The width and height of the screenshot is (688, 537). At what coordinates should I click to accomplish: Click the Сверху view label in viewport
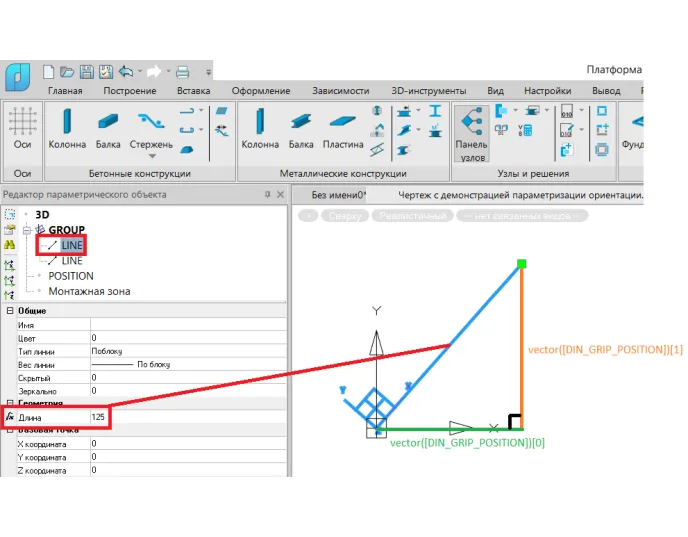point(345,216)
